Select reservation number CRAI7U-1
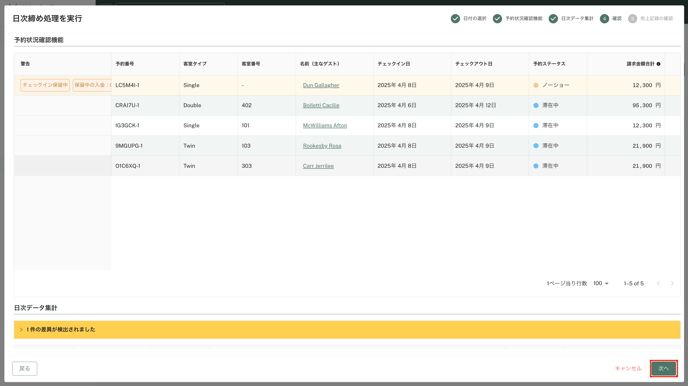Screen dimensions: 688x386 (127, 105)
